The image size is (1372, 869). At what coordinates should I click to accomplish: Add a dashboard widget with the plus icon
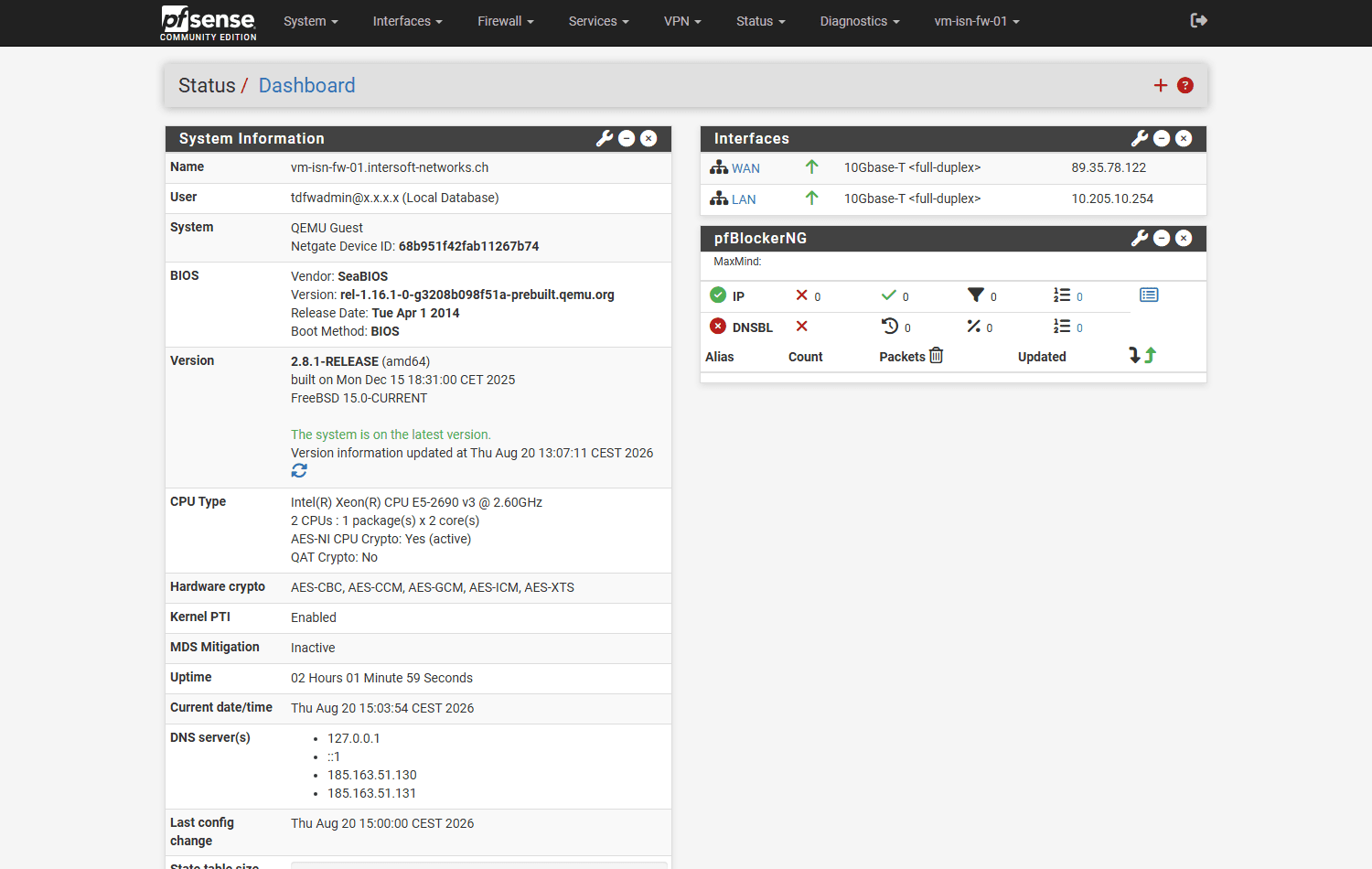pyautogui.click(x=1161, y=85)
